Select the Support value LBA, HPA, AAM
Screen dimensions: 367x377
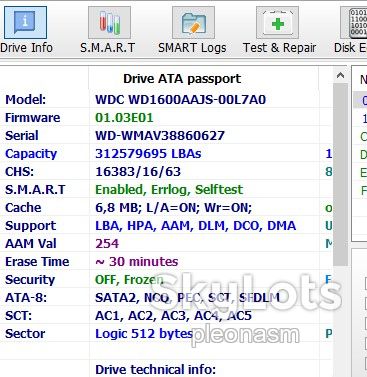point(196,226)
